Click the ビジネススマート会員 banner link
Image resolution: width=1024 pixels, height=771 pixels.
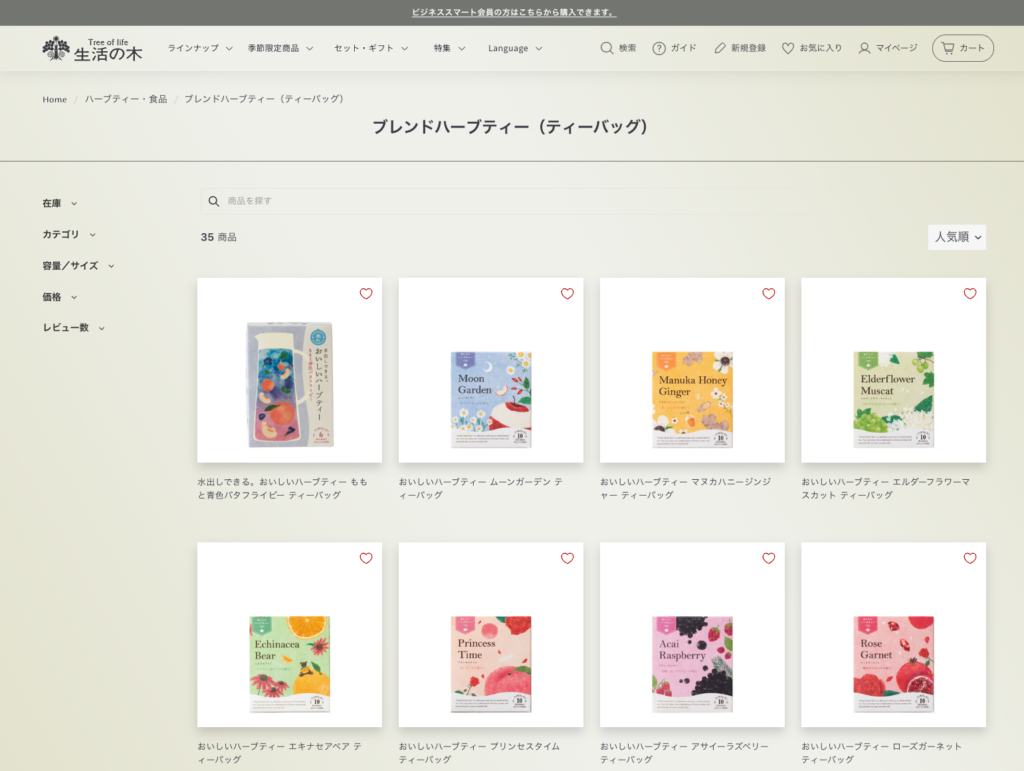514,12
